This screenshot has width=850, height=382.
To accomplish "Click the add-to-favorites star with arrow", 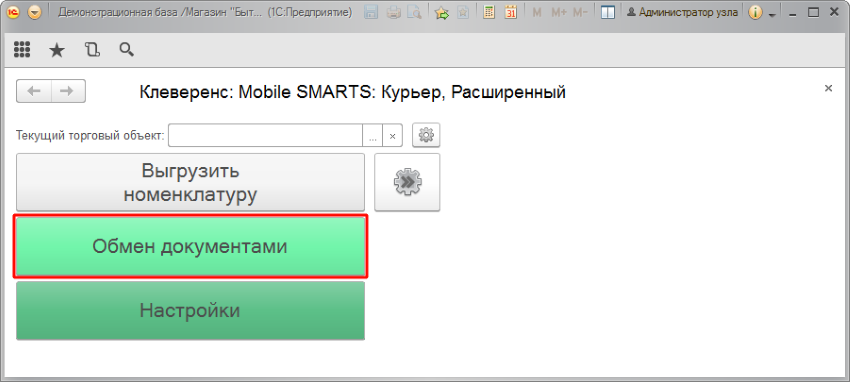I will [442, 12].
